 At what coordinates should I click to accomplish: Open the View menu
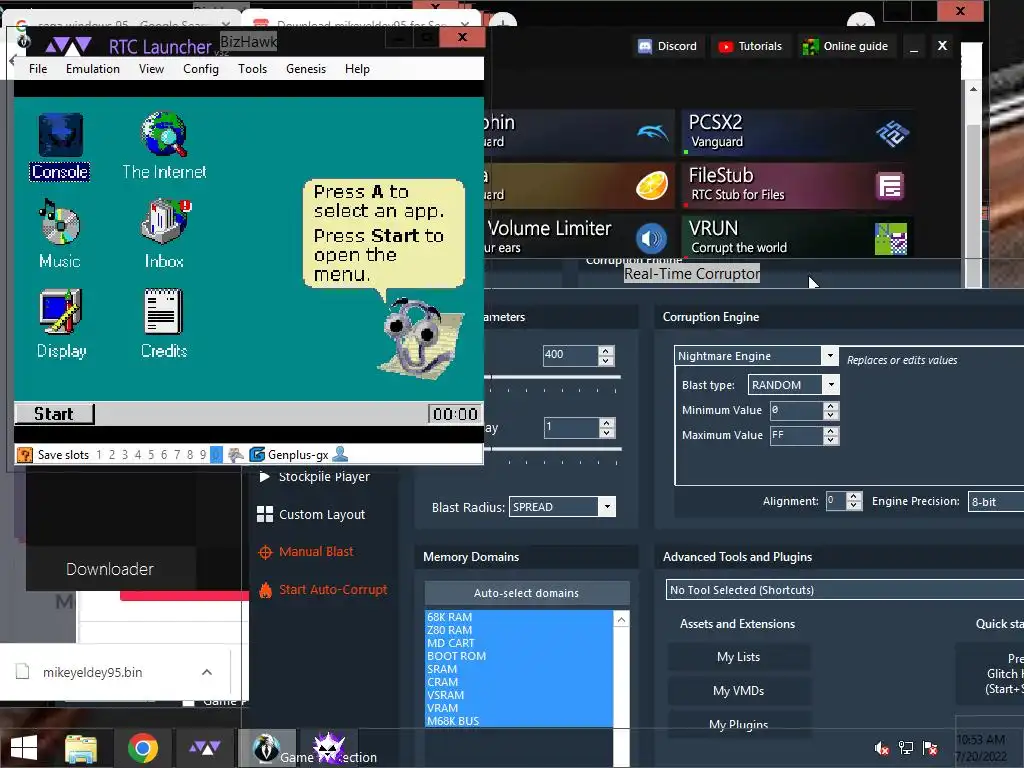151,69
